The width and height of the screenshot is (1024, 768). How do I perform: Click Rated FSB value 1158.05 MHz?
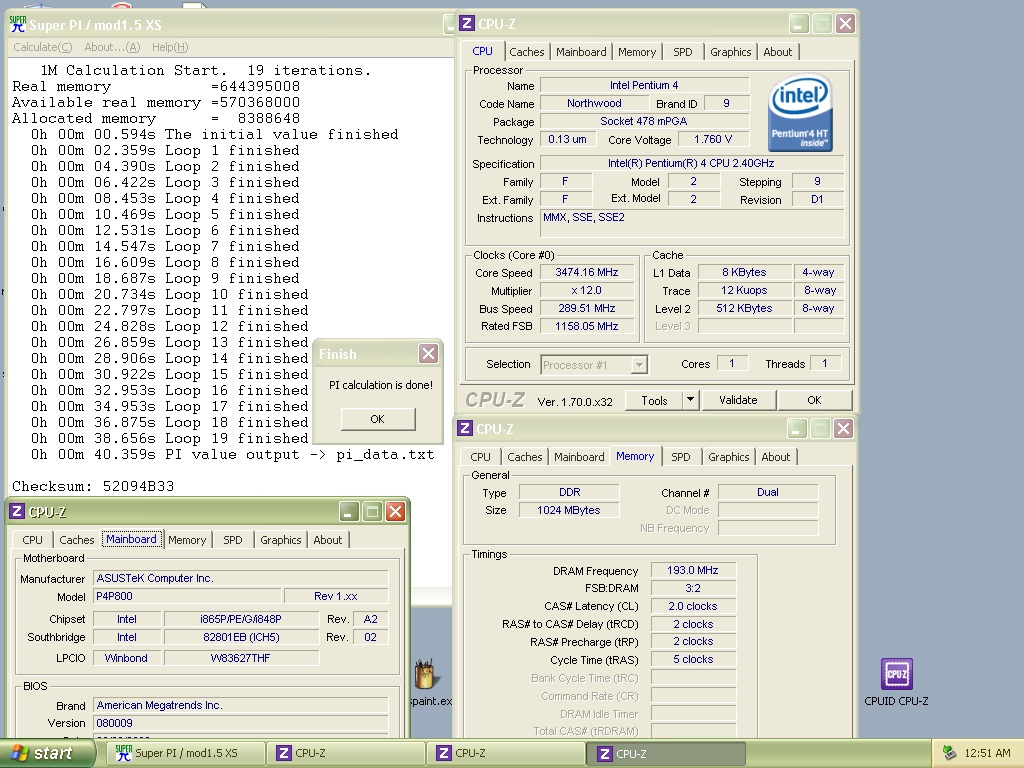[x=586, y=326]
